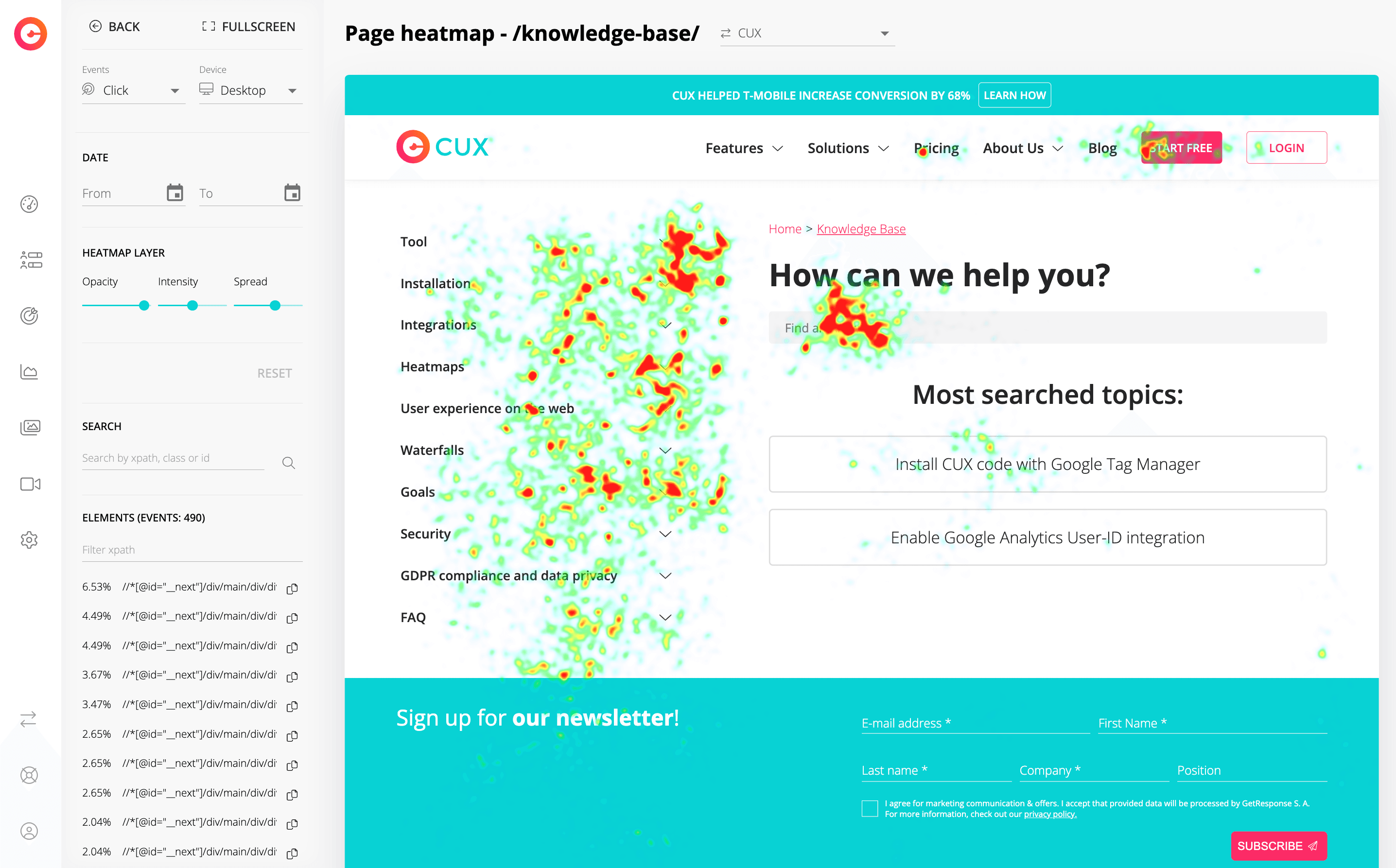Open the settings gear icon in sidebar

pyautogui.click(x=29, y=539)
